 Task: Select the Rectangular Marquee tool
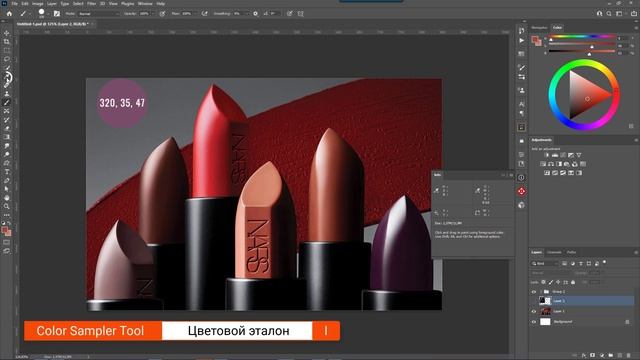coord(7,50)
